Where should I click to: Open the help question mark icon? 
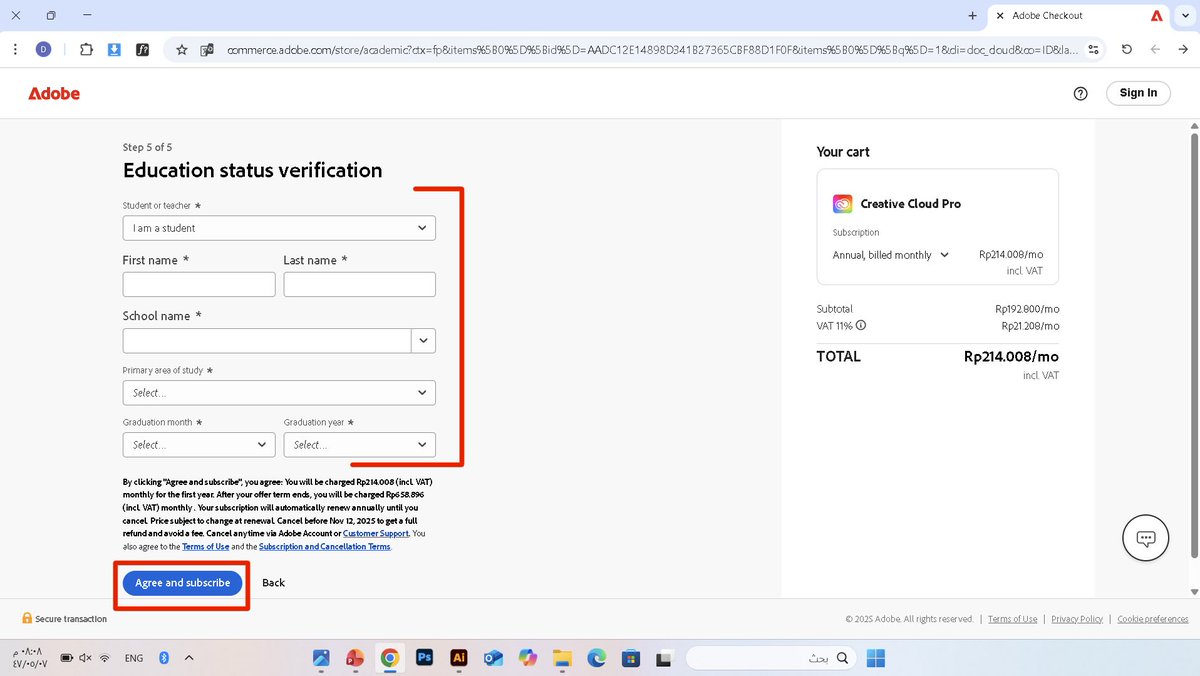pos(1080,93)
